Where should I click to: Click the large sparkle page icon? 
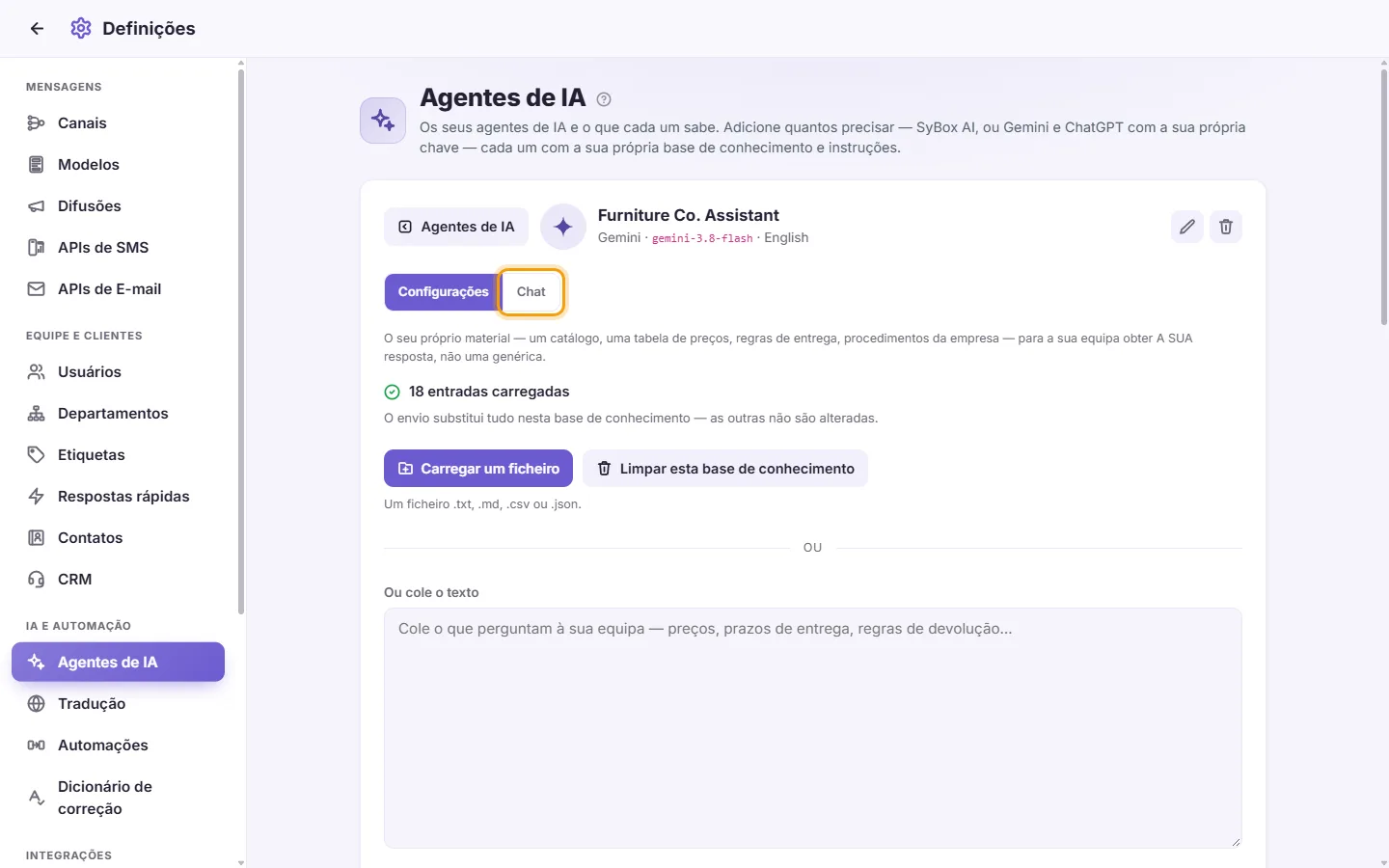(383, 121)
